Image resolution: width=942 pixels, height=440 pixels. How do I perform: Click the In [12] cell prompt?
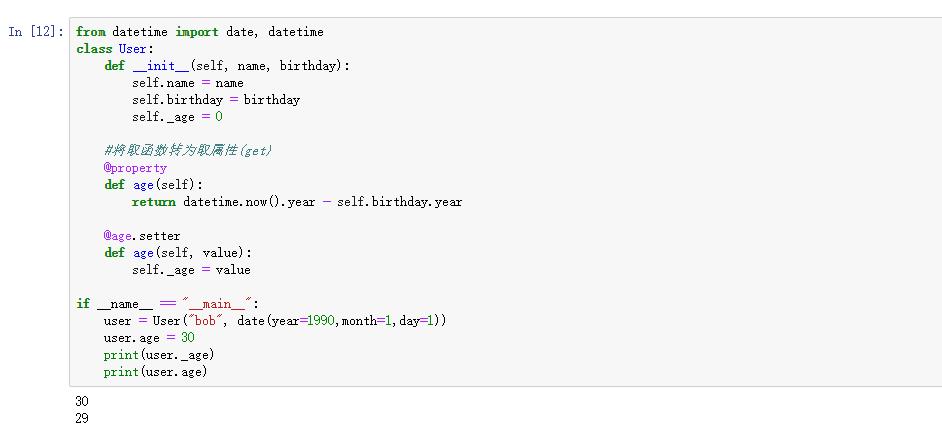click(x=35, y=32)
